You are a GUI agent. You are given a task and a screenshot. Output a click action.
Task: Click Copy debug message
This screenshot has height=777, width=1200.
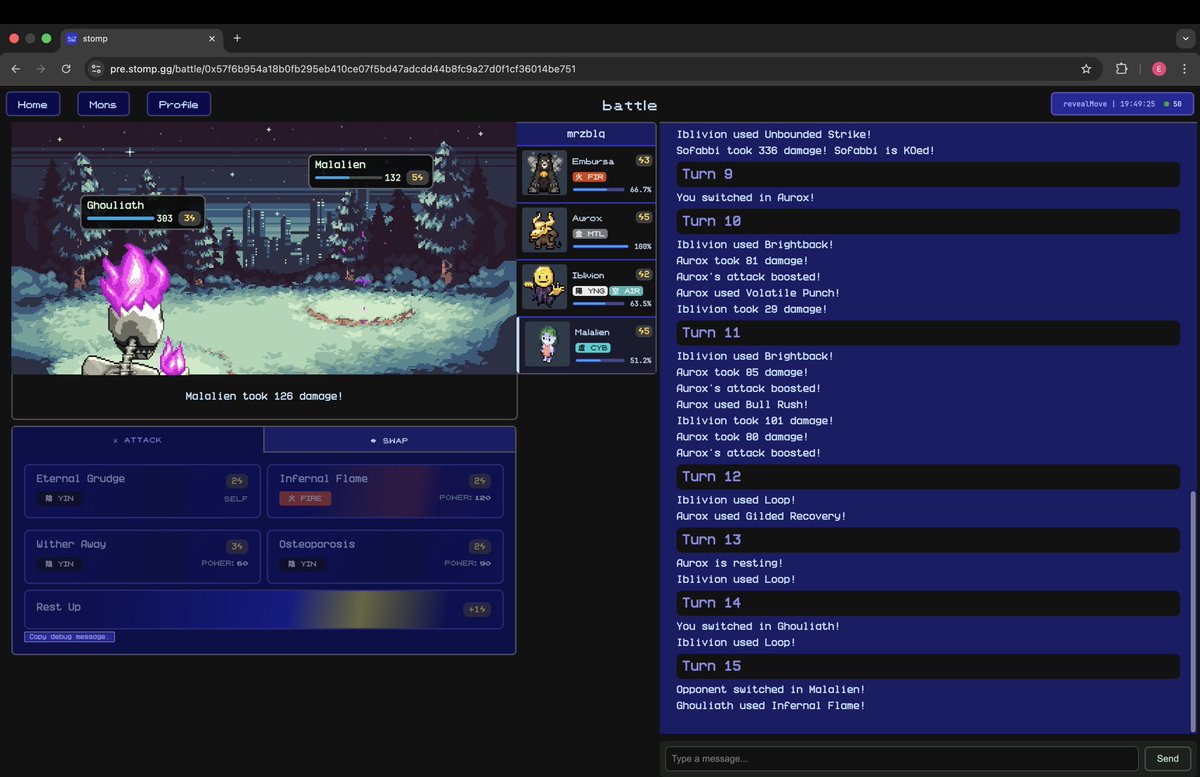pos(70,636)
